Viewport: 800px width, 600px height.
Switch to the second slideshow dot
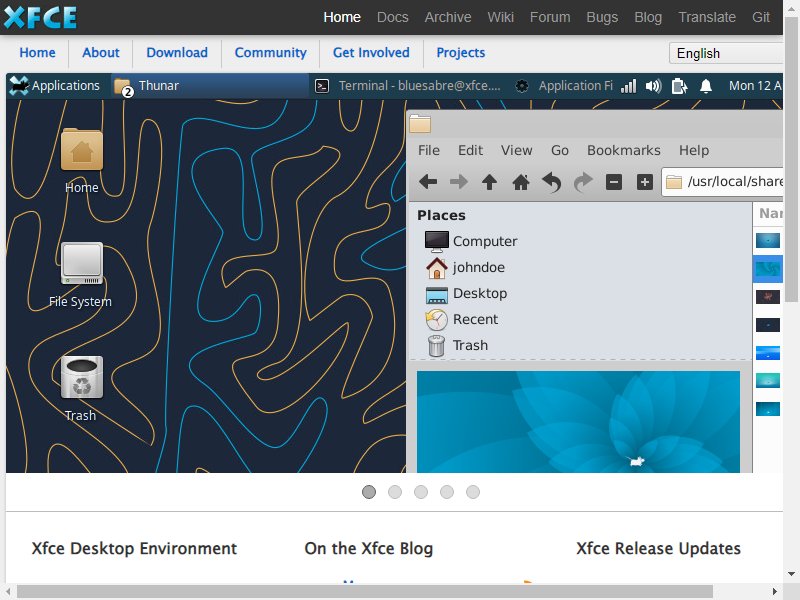point(395,492)
